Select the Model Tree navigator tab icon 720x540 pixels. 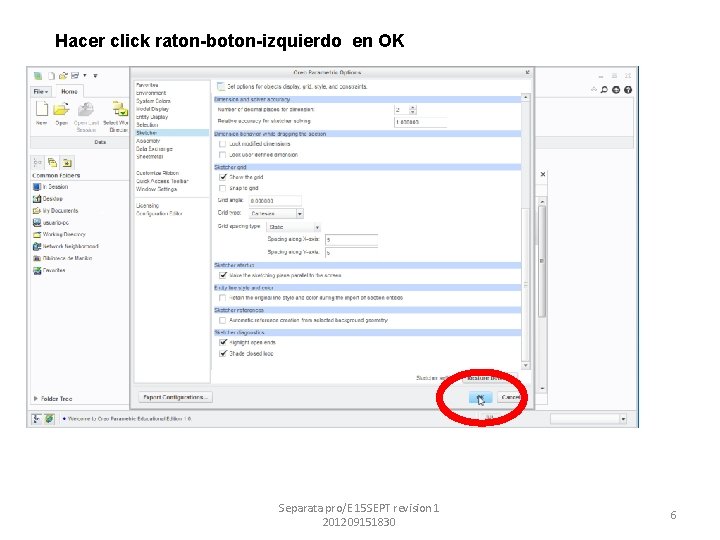point(38,163)
